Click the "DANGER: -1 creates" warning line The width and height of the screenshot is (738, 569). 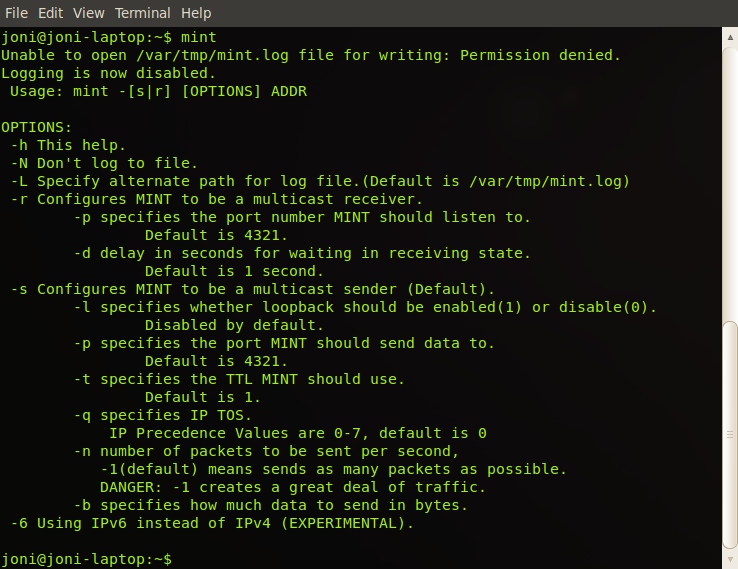coord(293,487)
